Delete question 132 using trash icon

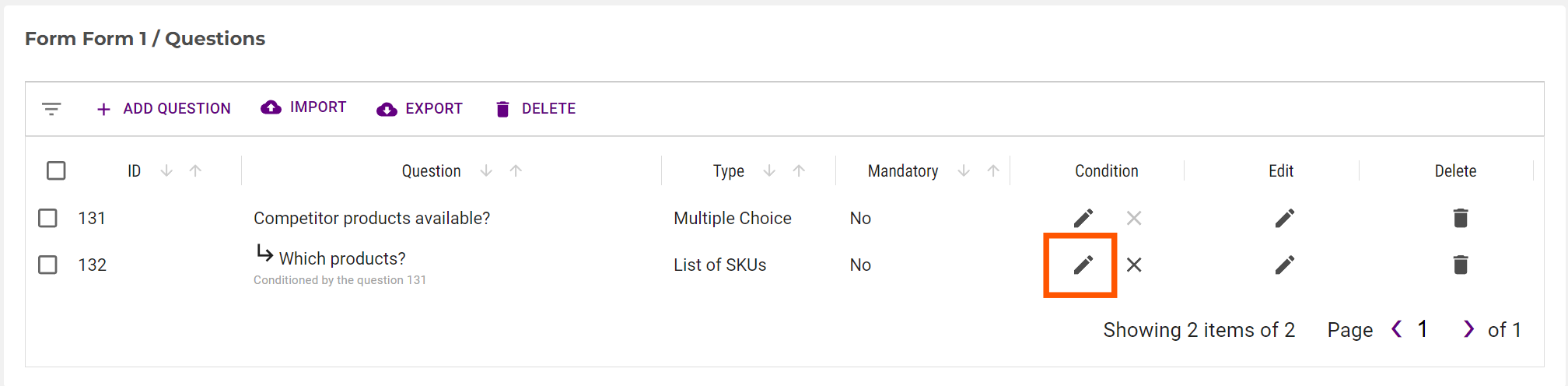pos(1460,265)
